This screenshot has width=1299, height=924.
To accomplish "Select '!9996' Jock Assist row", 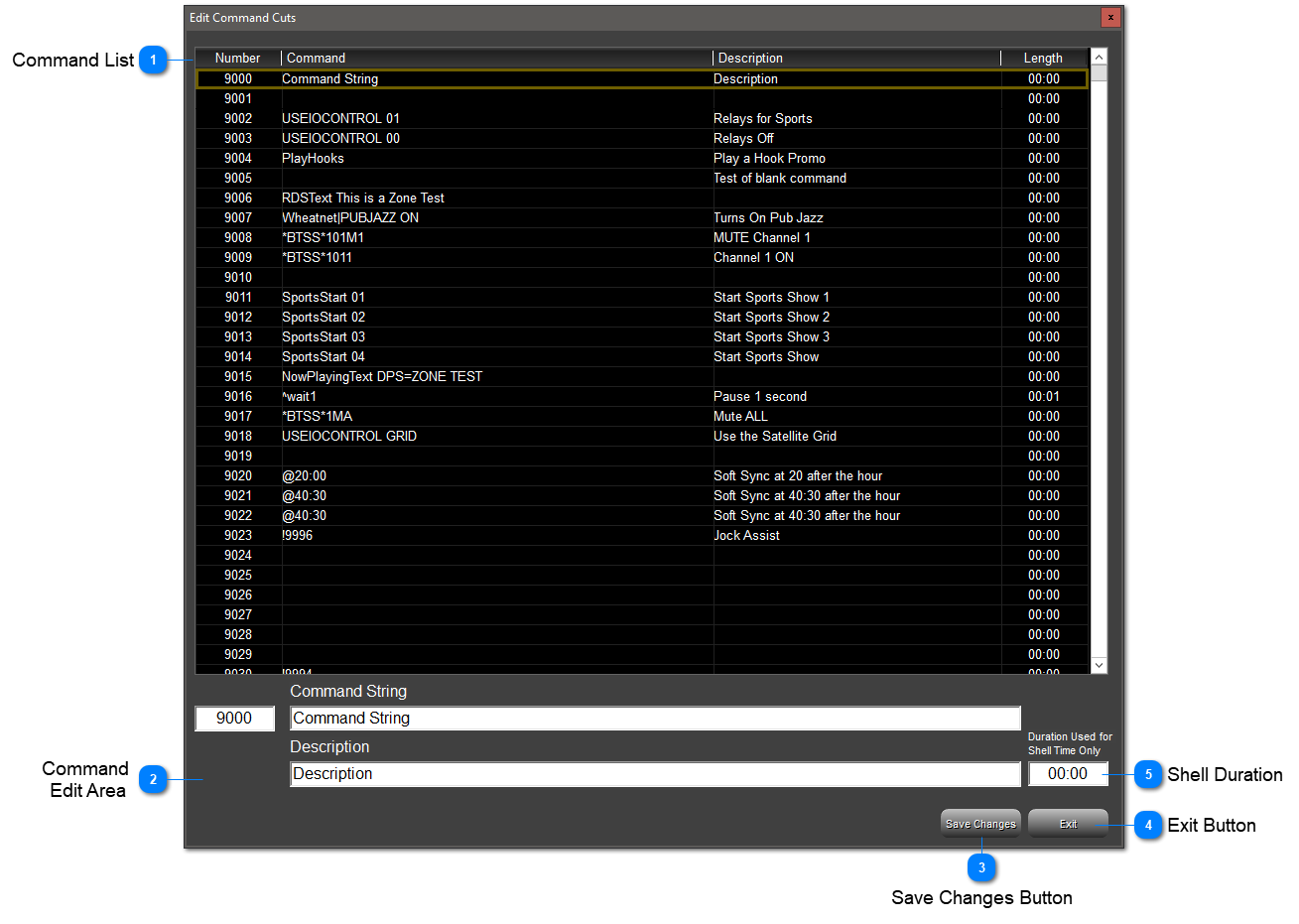I will coord(642,536).
